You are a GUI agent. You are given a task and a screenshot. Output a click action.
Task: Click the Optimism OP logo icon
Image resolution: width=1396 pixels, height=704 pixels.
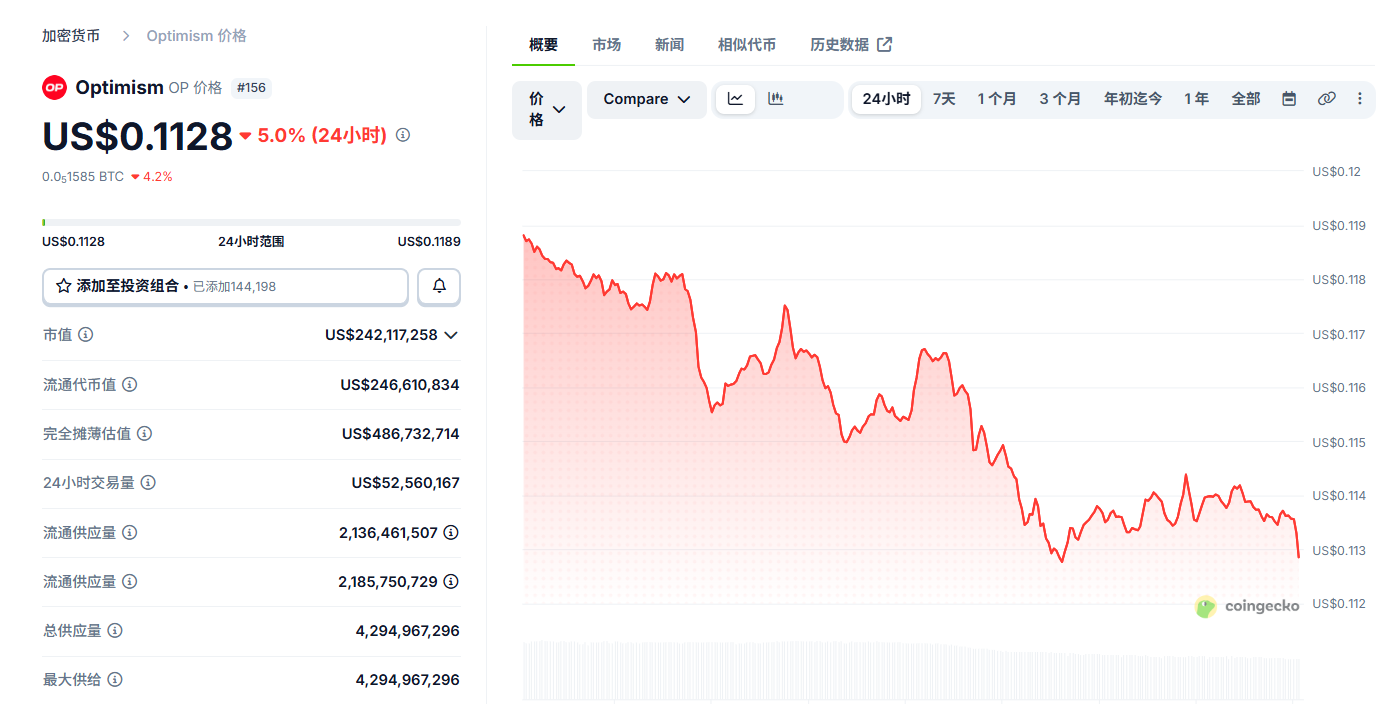point(54,88)
